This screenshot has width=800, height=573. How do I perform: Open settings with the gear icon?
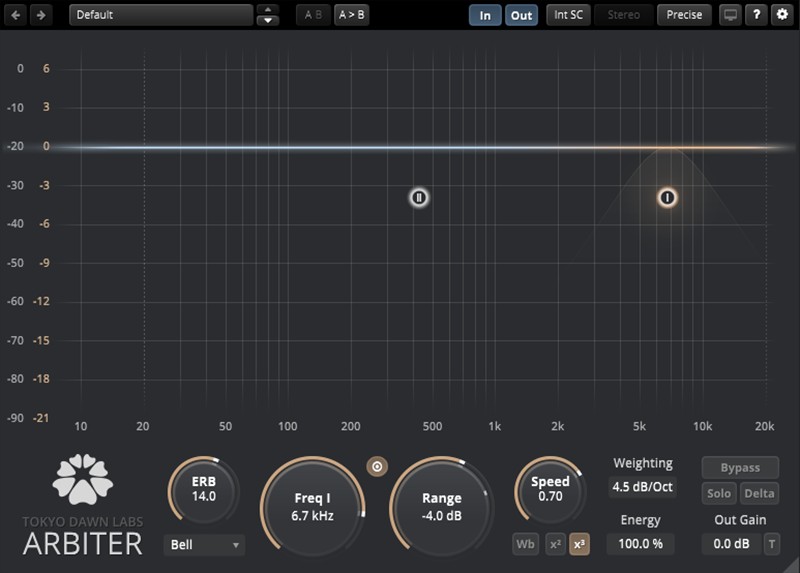point(782,15)
